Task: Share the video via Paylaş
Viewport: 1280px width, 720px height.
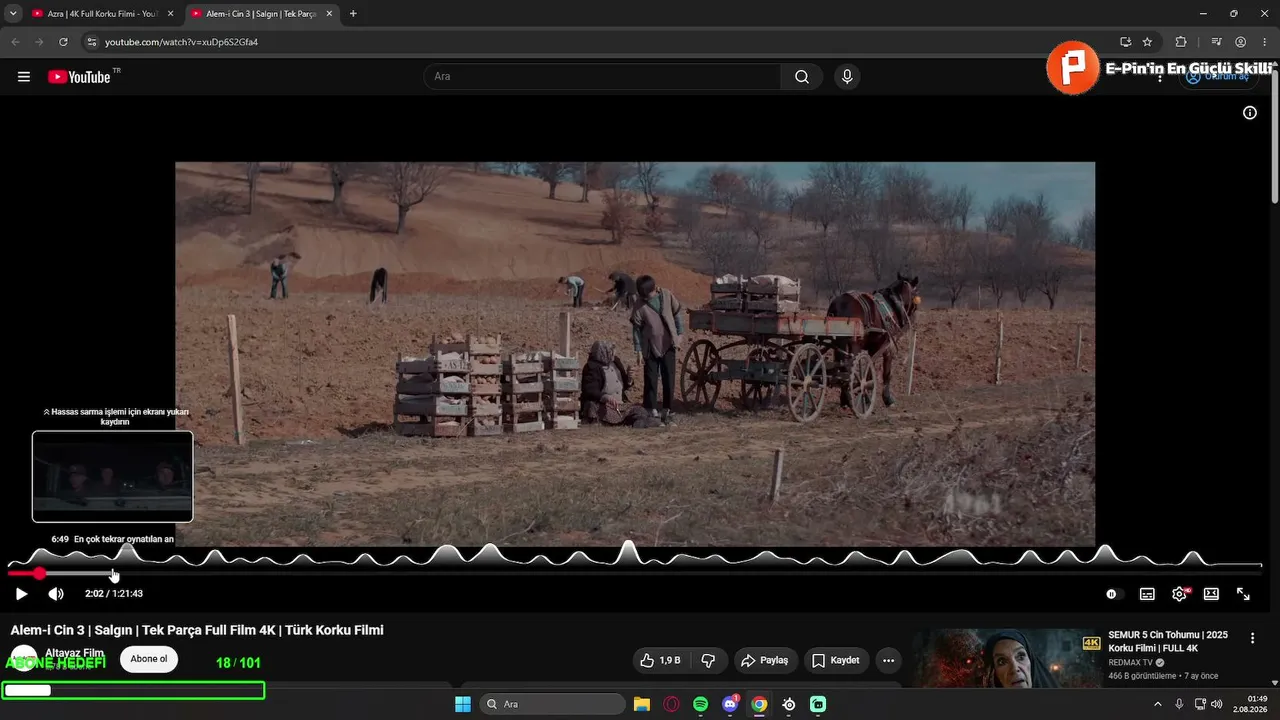Action: coord(764,660)
